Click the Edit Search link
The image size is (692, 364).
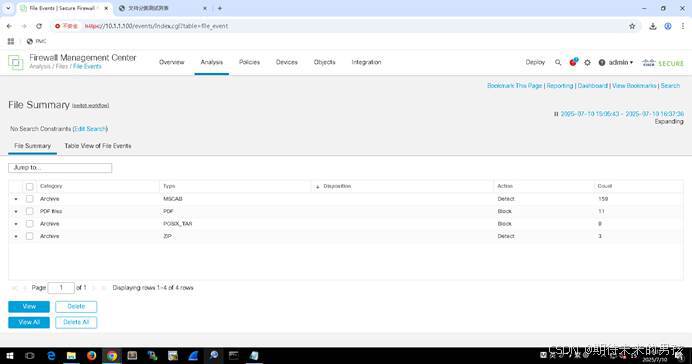[x=90, y=129]
